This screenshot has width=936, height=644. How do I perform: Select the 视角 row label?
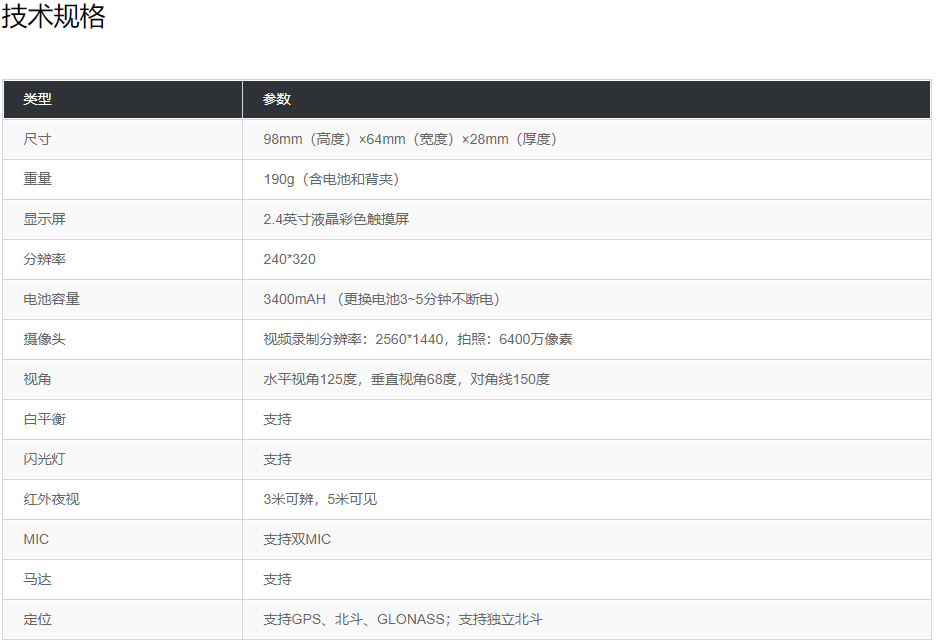pos(37,379)
